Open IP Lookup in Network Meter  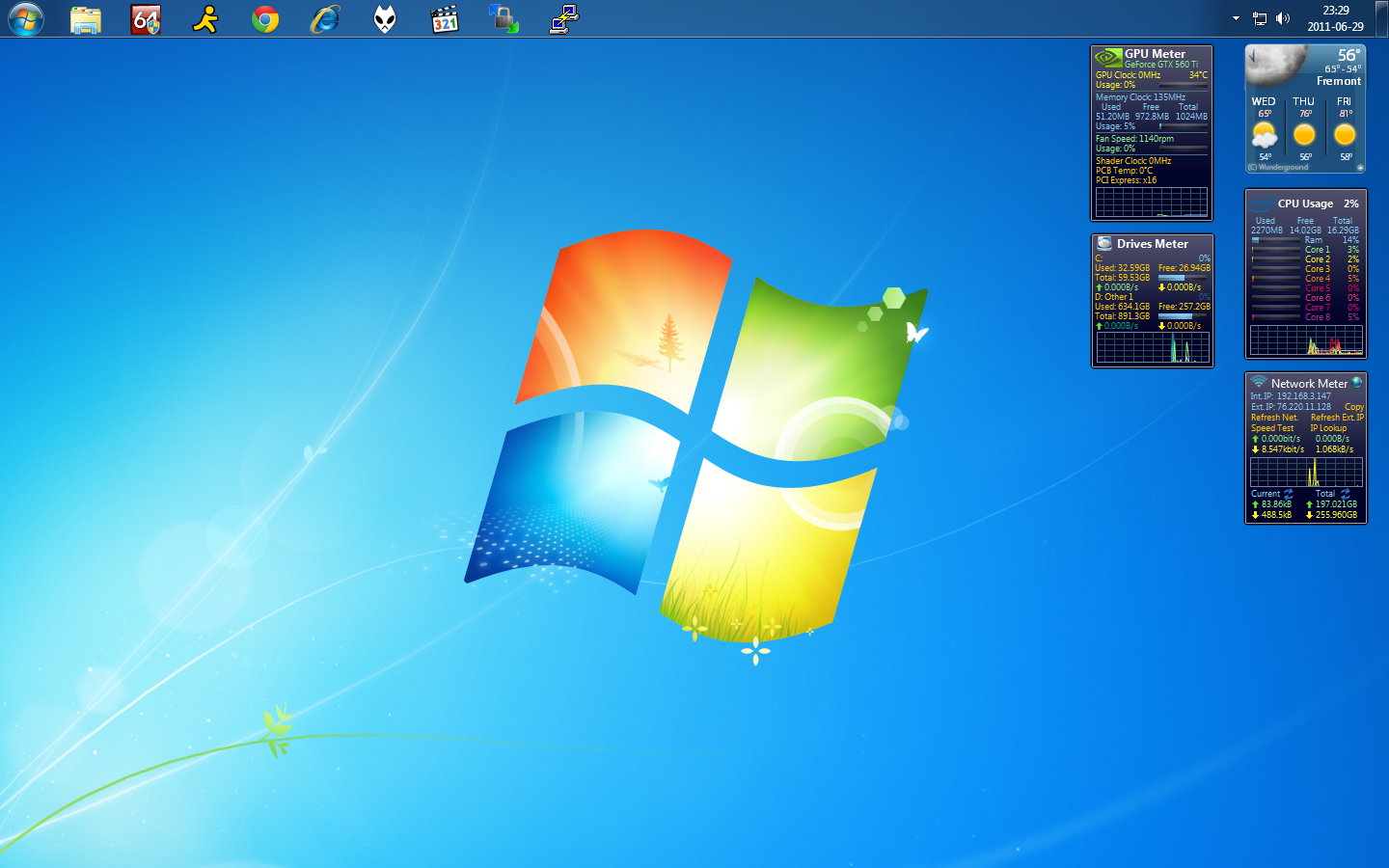[1328, 428]
